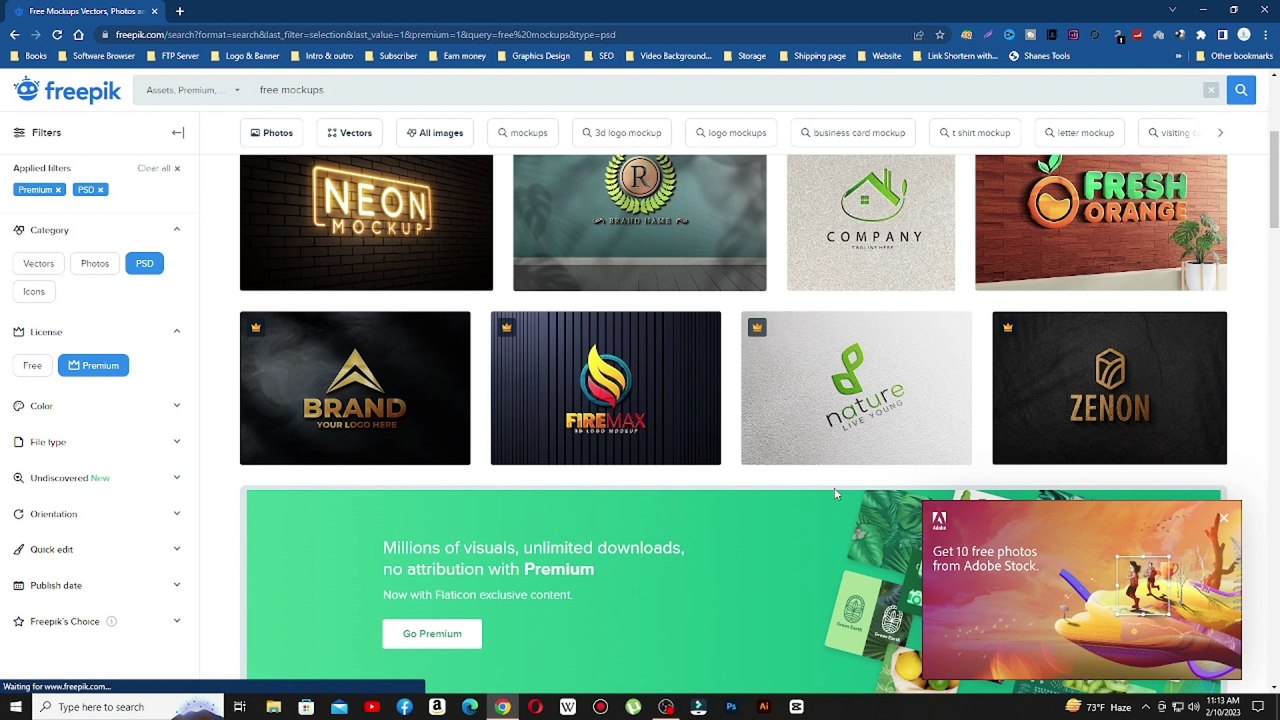Select the business card mockup chip

click(853, 133)
